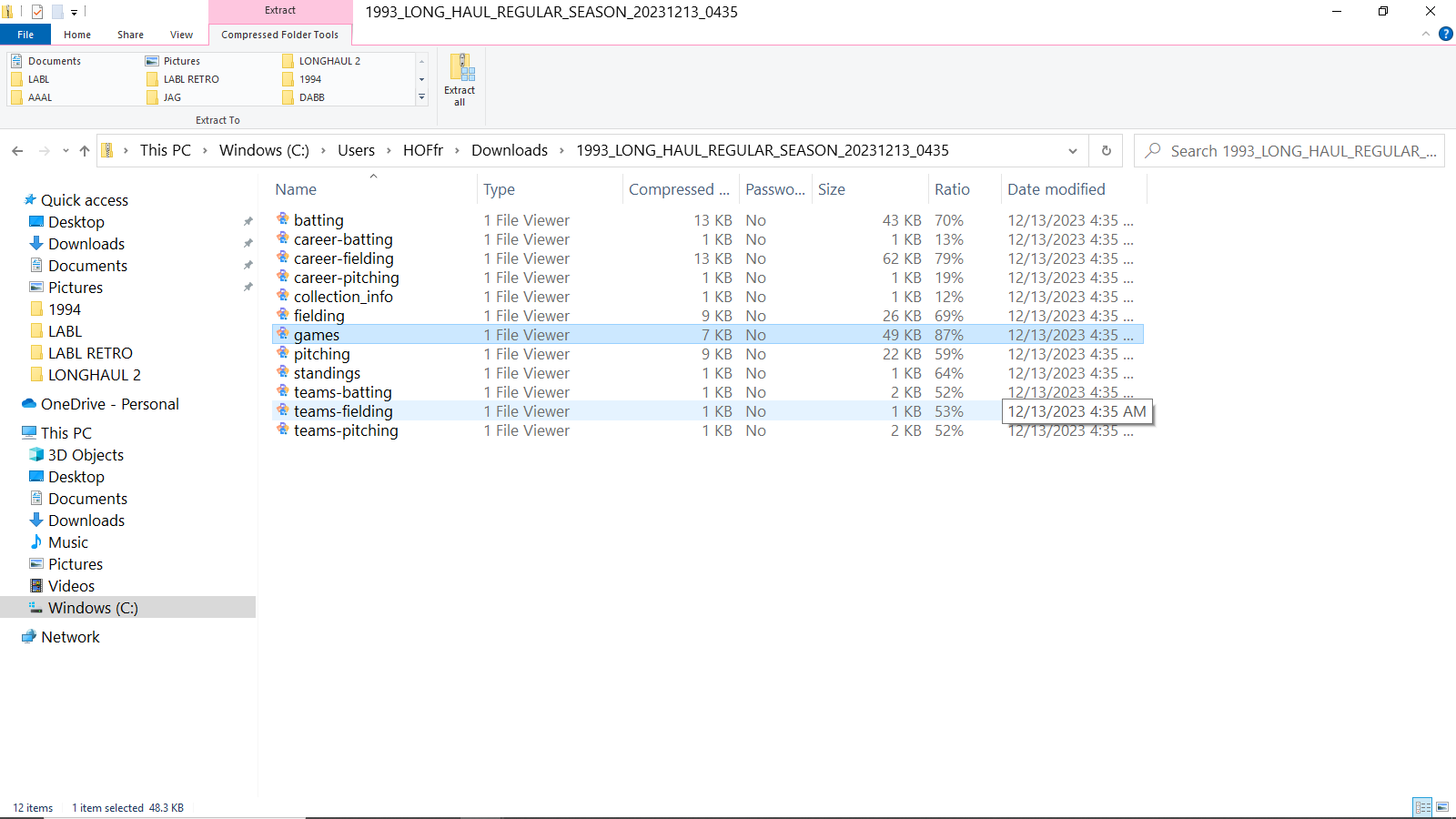This screenshot has width=1456, height=819.
Task: Select the teams-batting file
Action: tap(343, 392)
